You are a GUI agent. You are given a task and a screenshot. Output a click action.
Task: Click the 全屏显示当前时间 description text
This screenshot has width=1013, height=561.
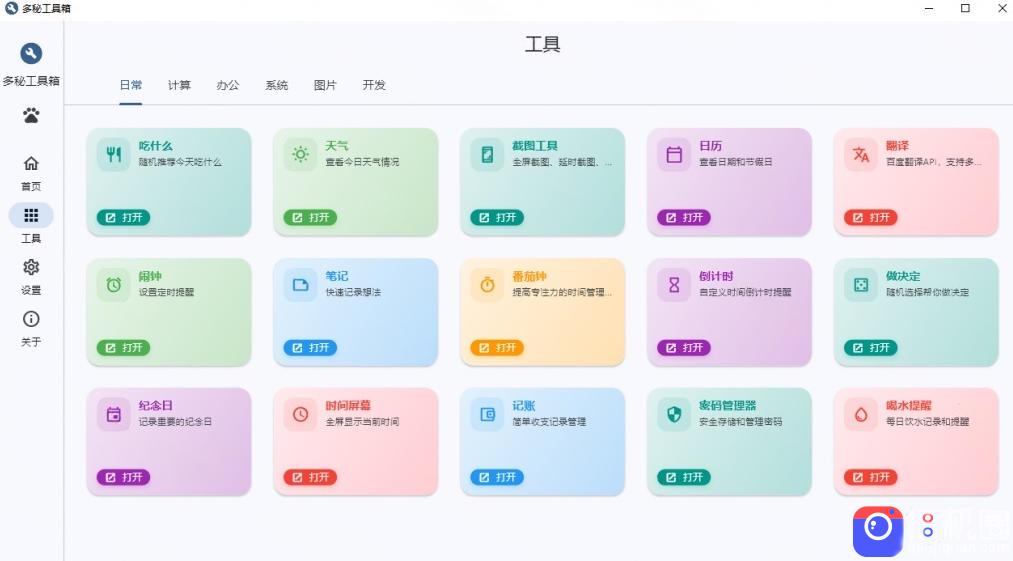[362, 422]
